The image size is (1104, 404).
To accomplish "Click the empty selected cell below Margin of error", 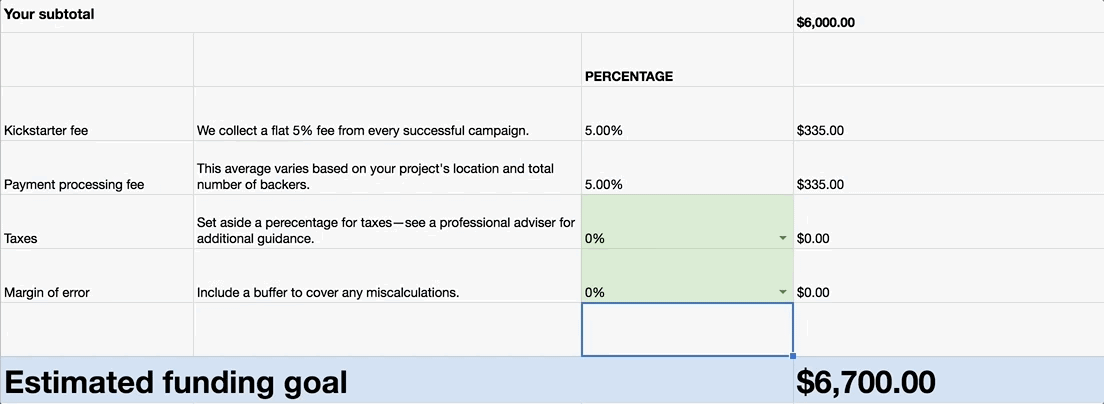I will click(687, 329).
